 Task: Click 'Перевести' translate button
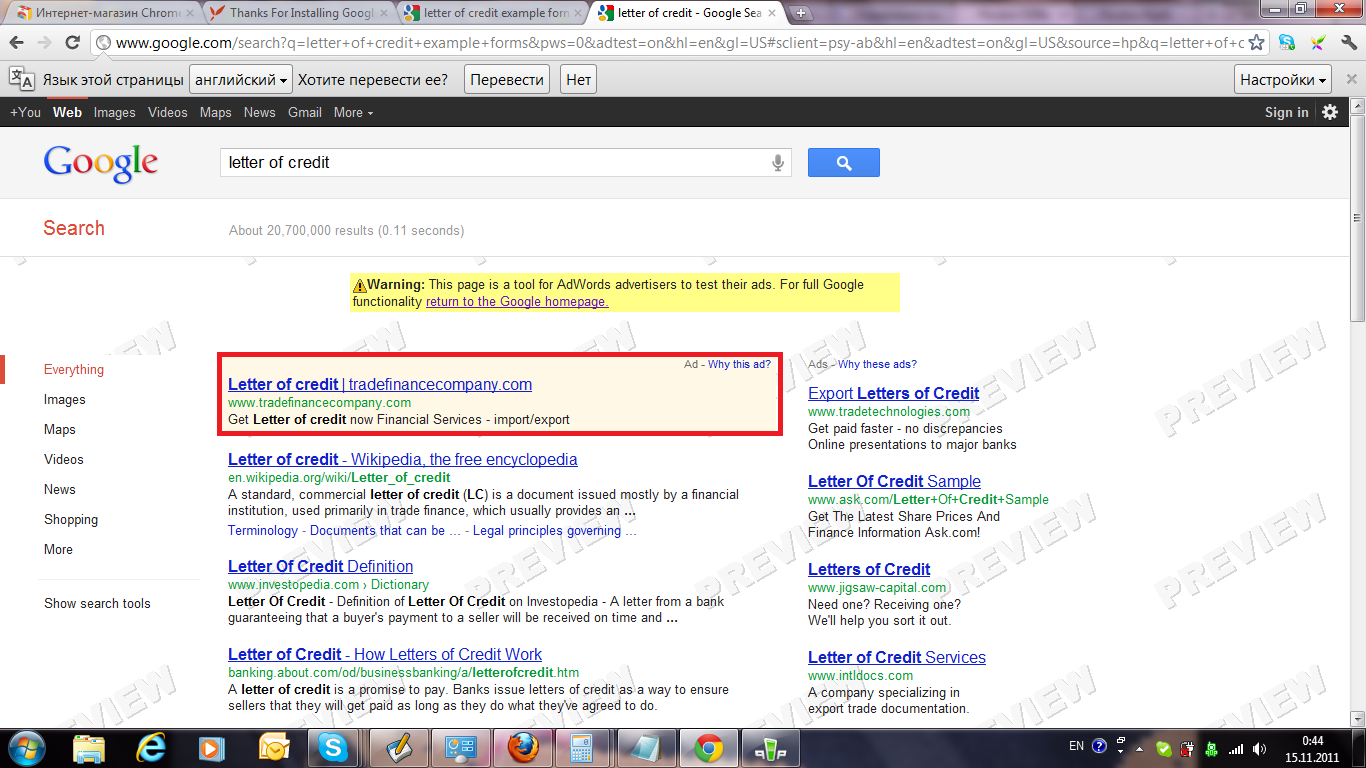[507, 80]
